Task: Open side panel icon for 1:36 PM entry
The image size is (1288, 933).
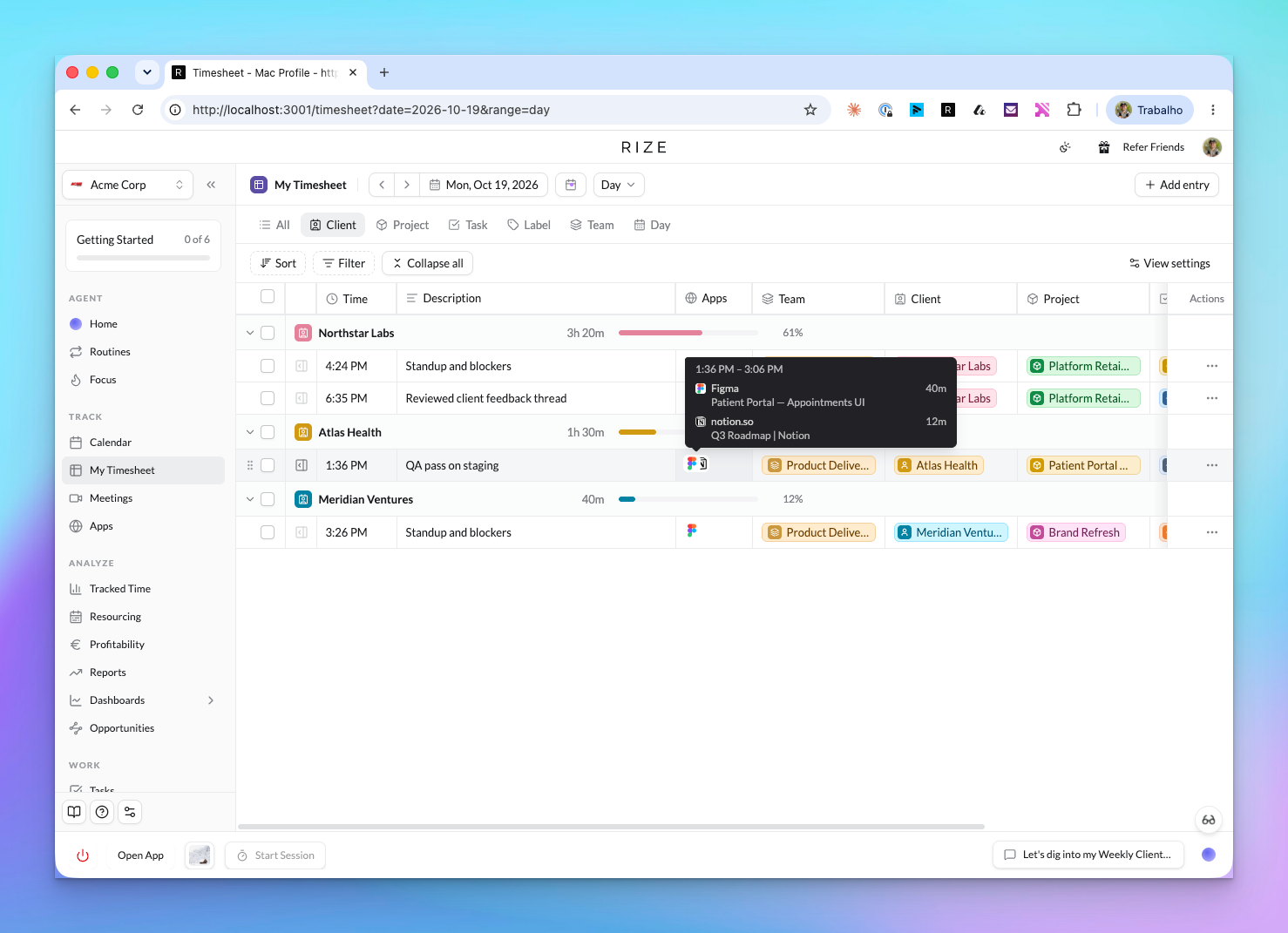Action: click(x=302, y=465)
